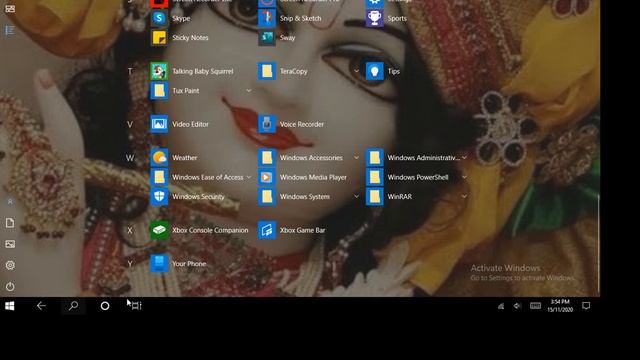The image size is (640, 360).
Task: Expand Windows Accessories chevron
Action: pos(356,158)
